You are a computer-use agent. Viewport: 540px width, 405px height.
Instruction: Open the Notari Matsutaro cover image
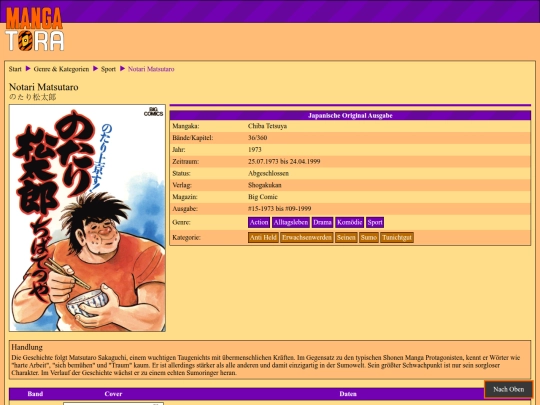coord(87,218)
